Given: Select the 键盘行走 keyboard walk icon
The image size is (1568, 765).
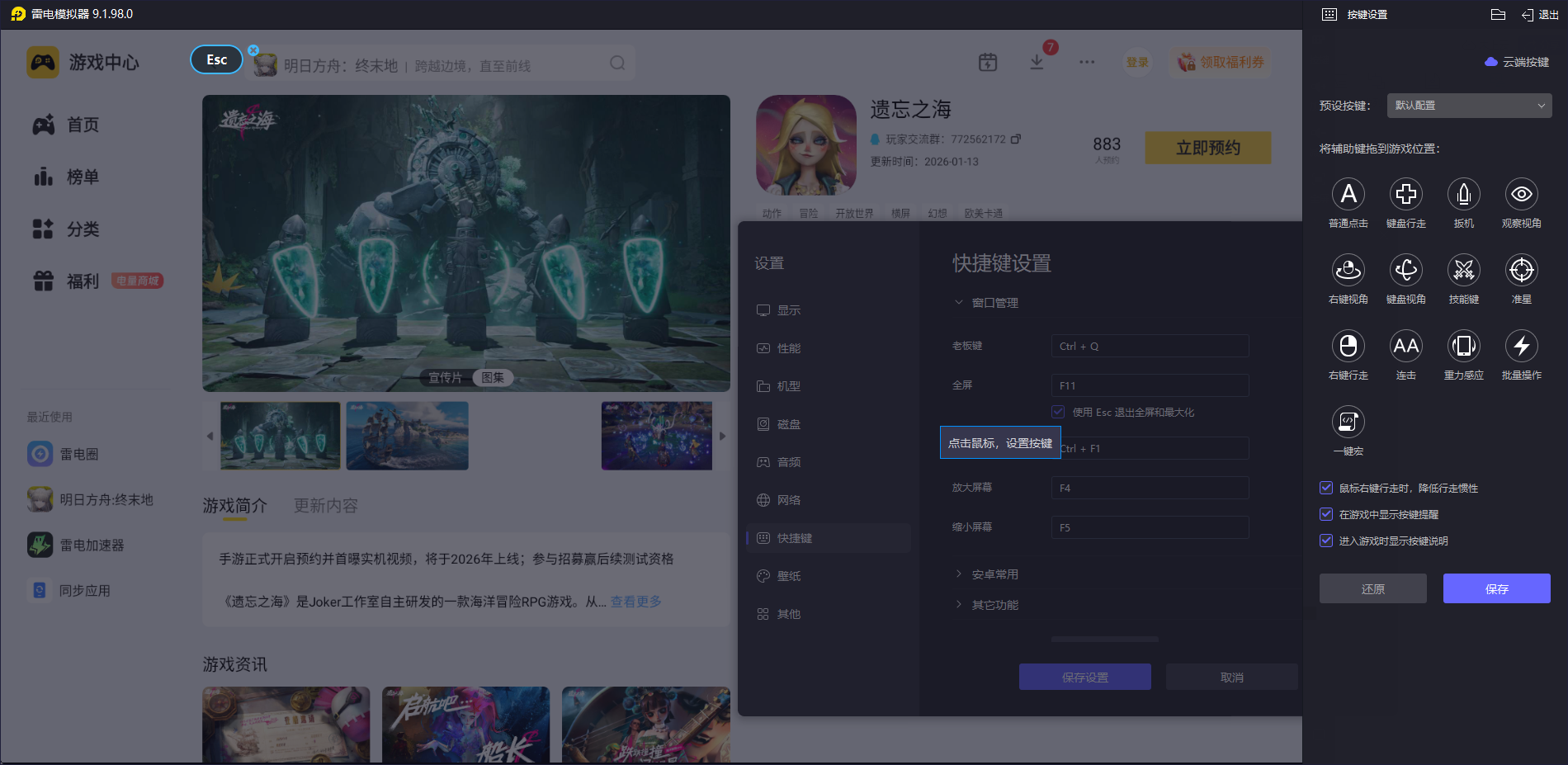Looking at the screenshot, I should tap(1406, 195).
